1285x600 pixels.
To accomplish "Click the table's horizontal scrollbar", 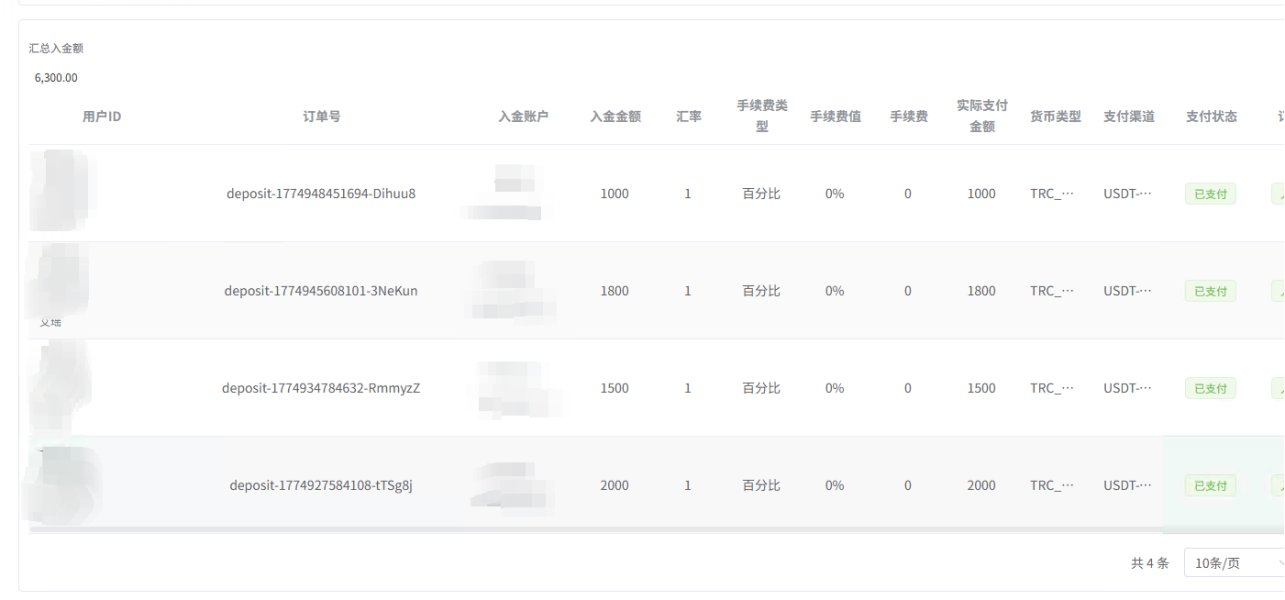I will [600, 529].
